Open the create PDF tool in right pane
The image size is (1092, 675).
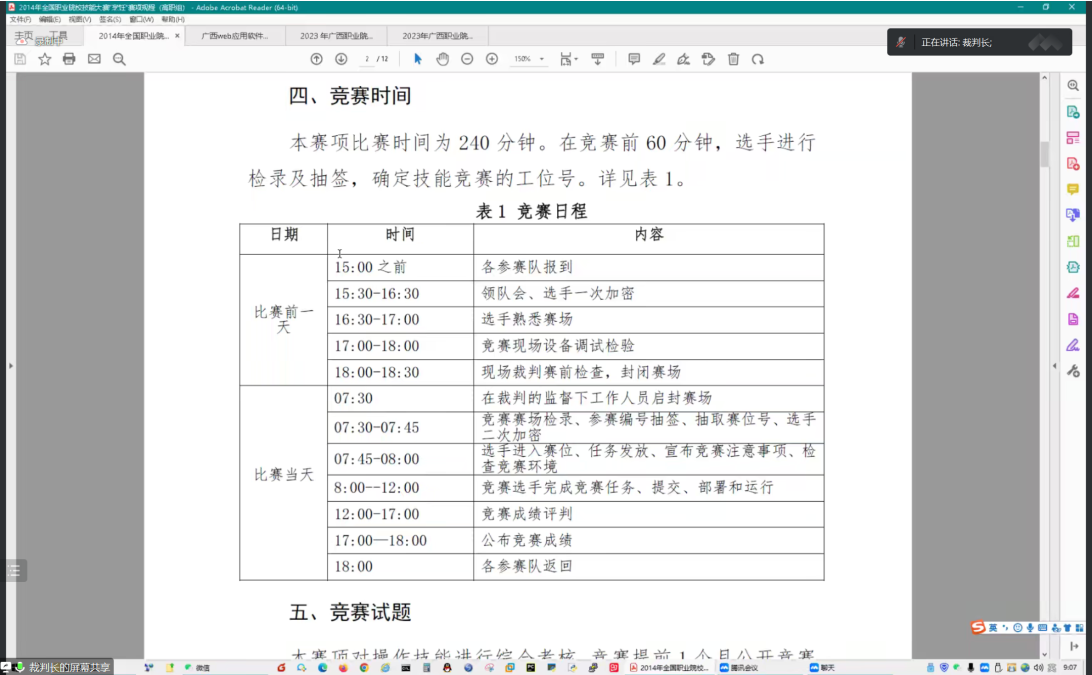[x=1072, y=164]
